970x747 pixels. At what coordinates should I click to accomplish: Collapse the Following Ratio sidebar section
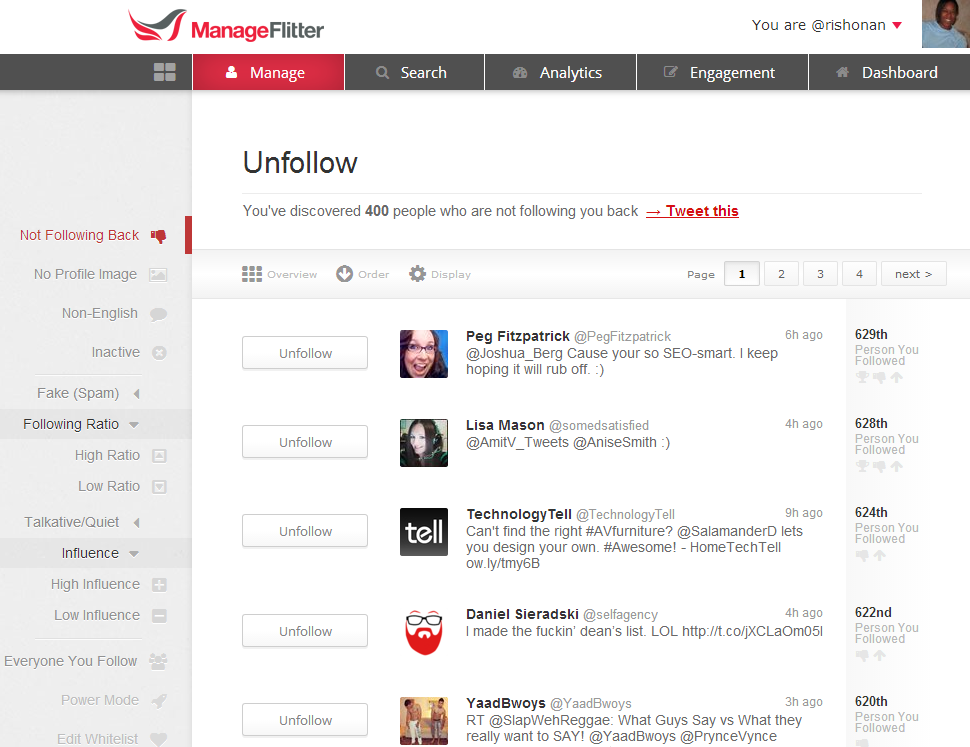(x=134, y=425)
